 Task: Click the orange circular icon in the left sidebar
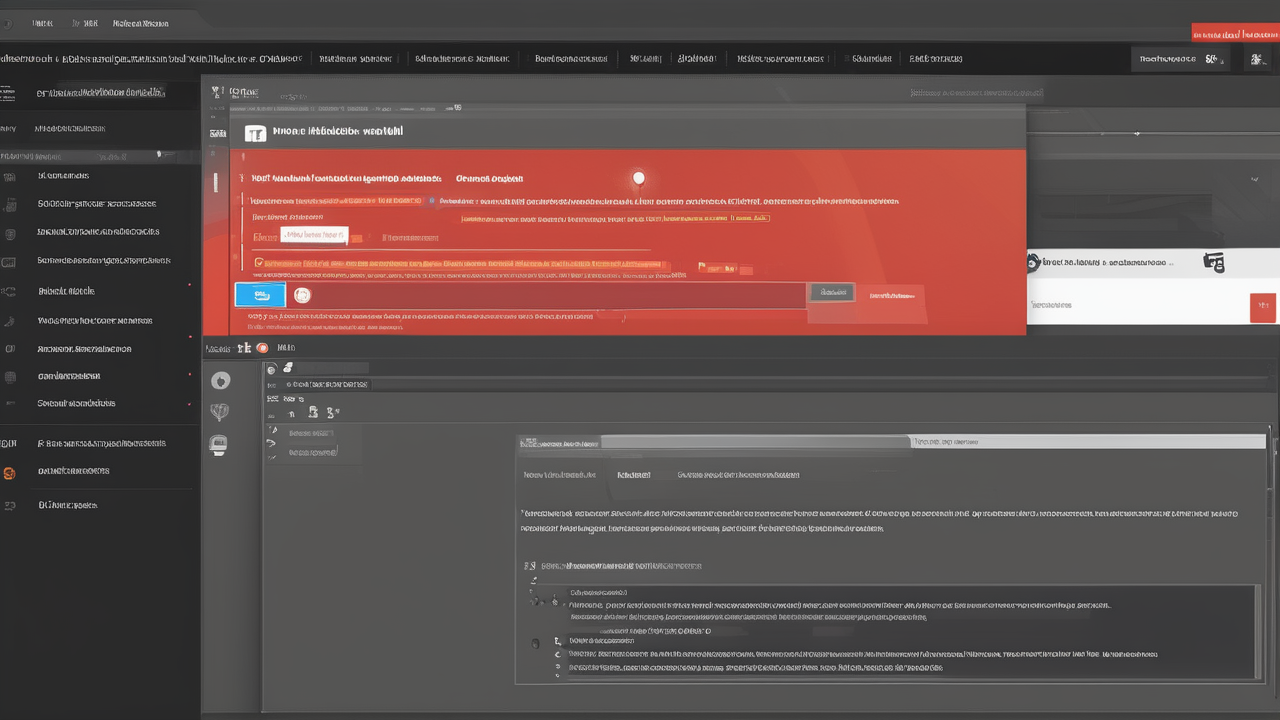click(10, 473)
